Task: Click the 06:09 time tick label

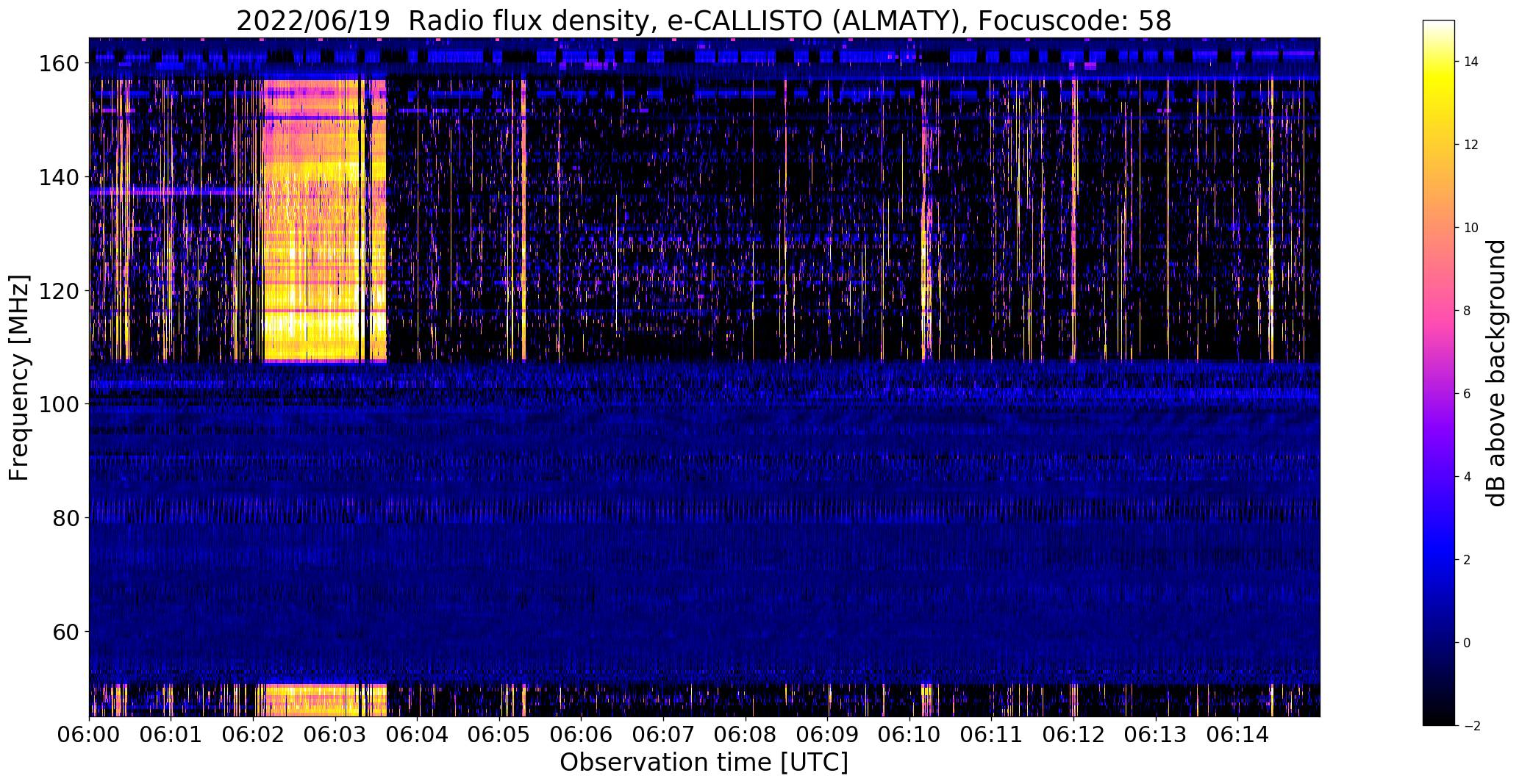Action: (x=828, y=735)
